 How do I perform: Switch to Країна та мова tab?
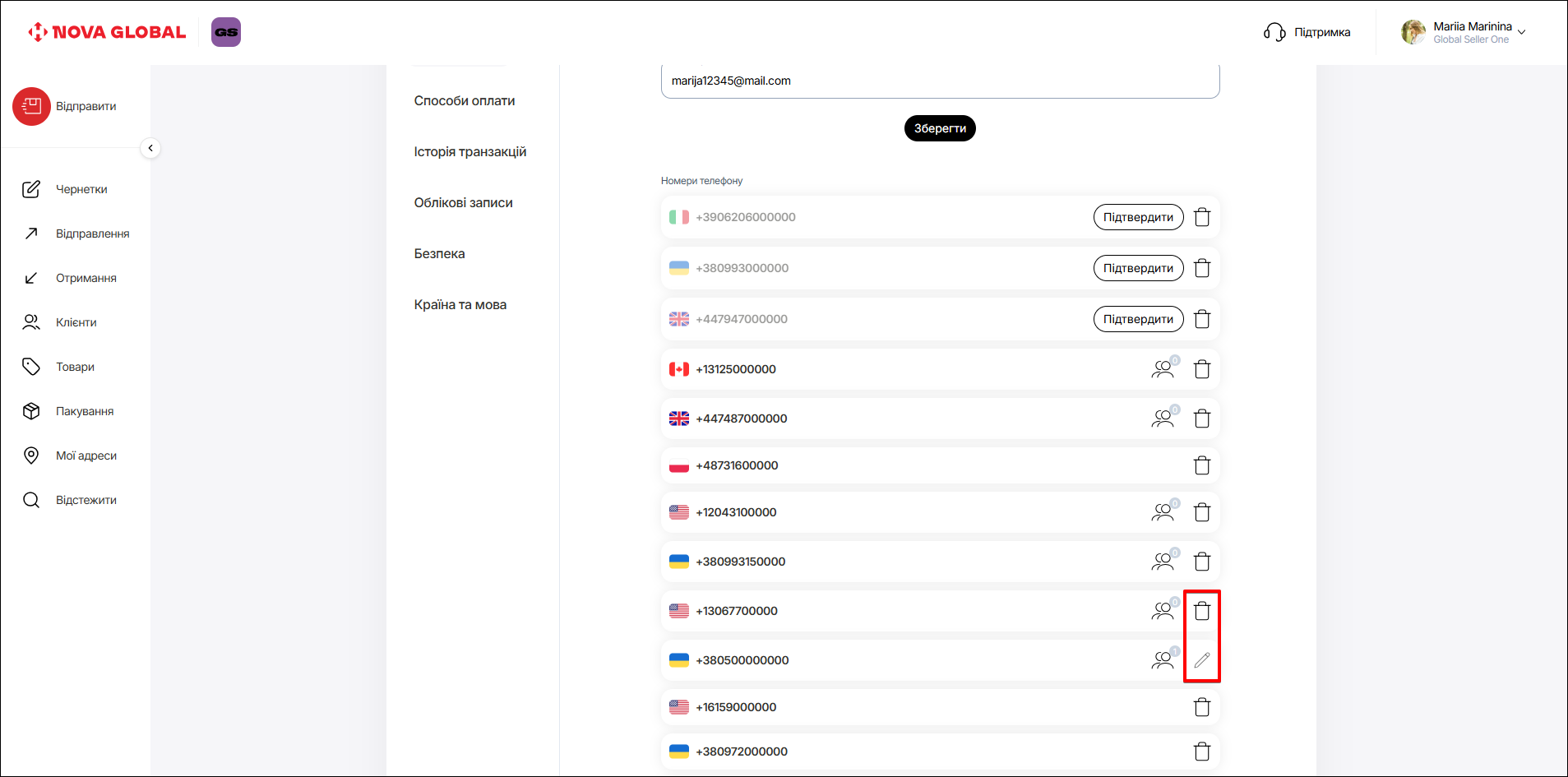click(460, 304)
